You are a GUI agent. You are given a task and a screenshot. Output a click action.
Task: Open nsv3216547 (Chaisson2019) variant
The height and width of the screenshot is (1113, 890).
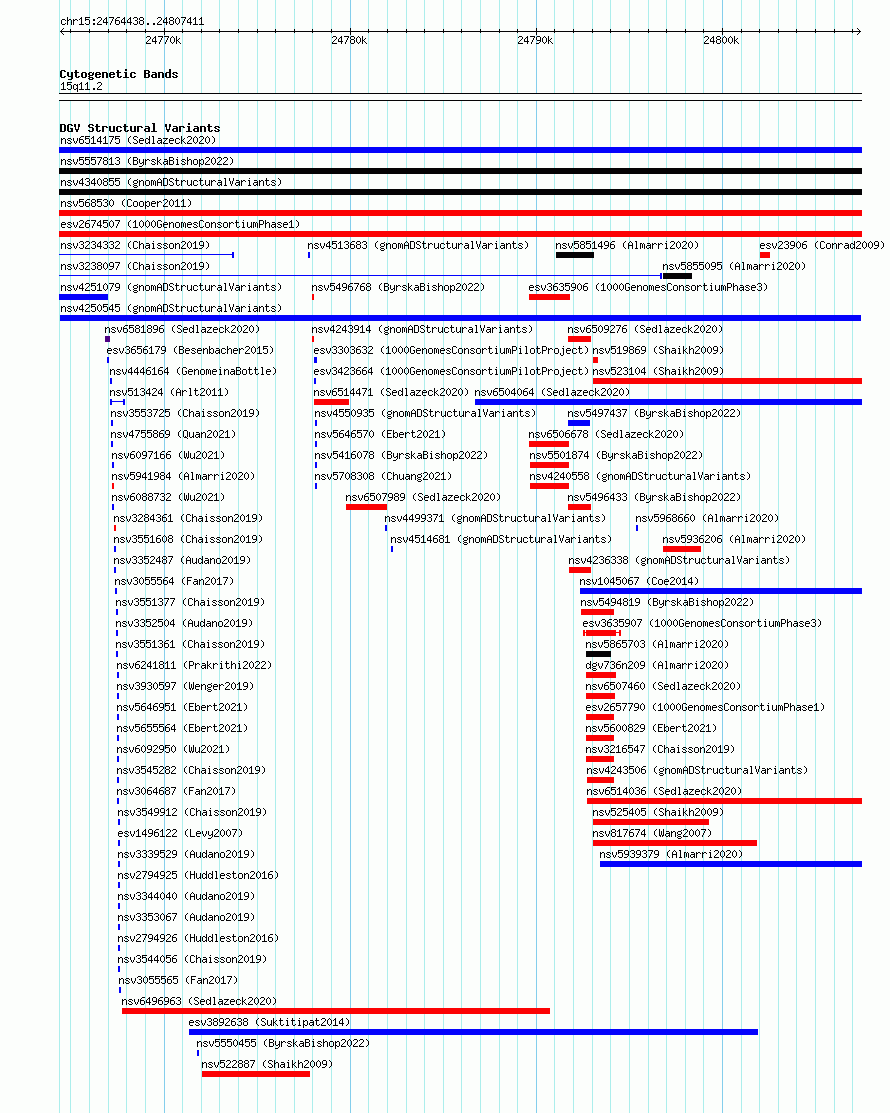(x=660, y=750)
